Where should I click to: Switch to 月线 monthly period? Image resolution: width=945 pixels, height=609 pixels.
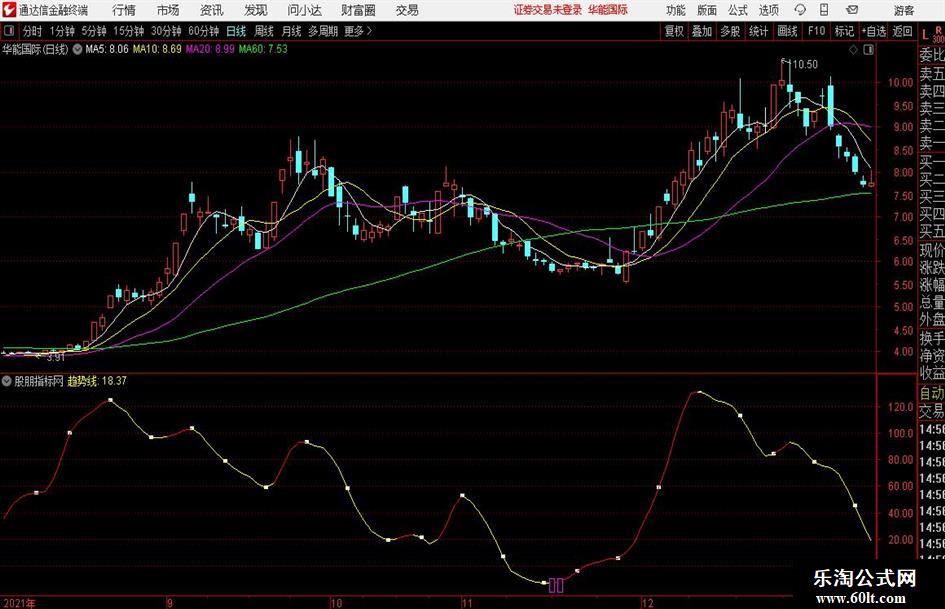pyautogui.click(x=291, y=31)
